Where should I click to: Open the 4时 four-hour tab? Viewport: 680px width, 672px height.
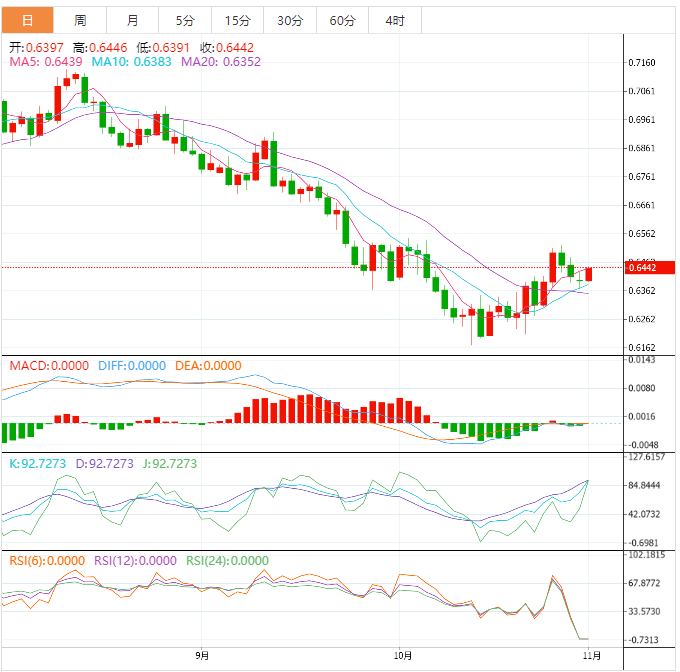[x=394, y=20]
